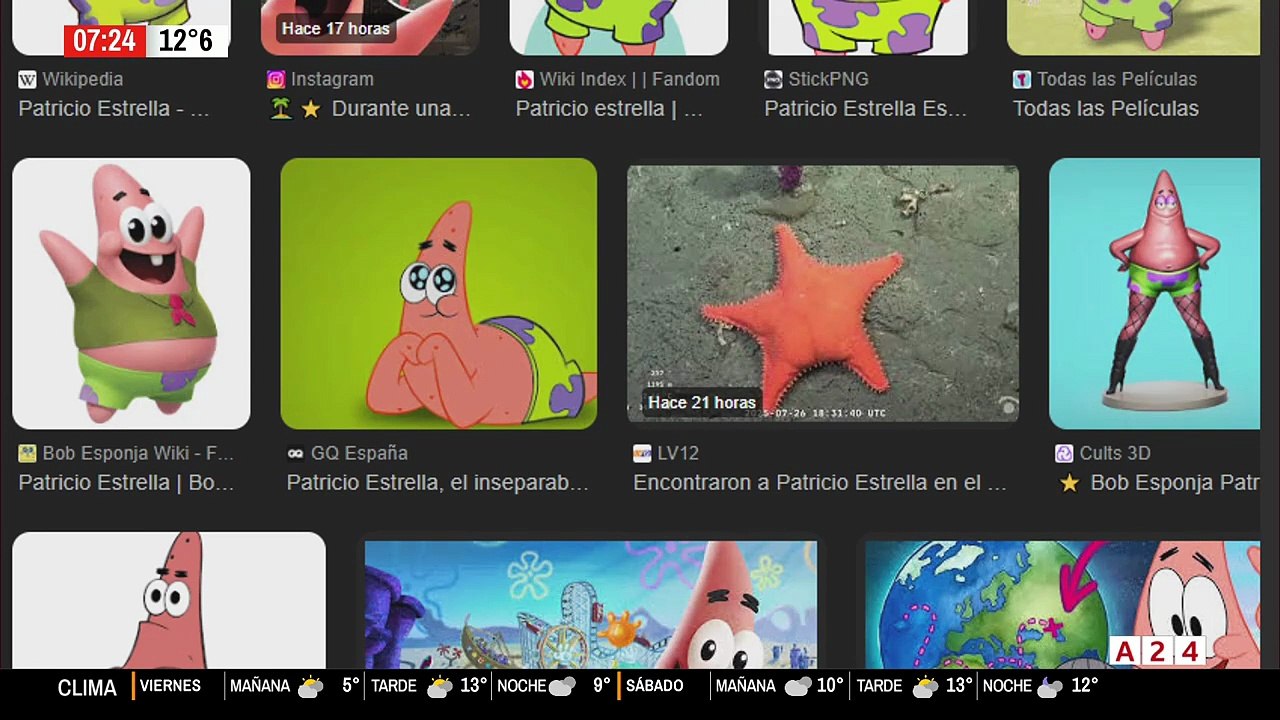Click the Instagram logo icon
Screen dimensions: 1280x720
[276, 79]
